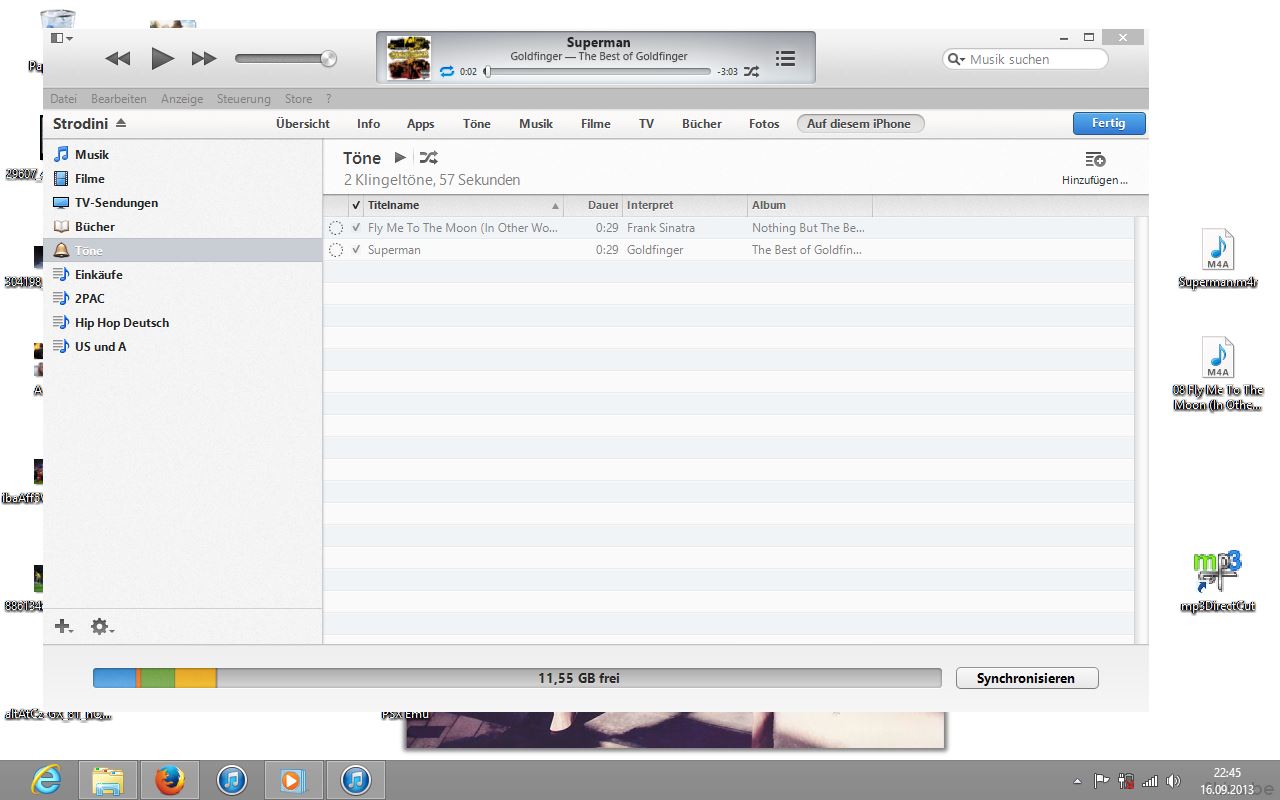Uncheck the Fly Me To The Moon checkbox
This screenshot has height=800, width=1280.
356,228
